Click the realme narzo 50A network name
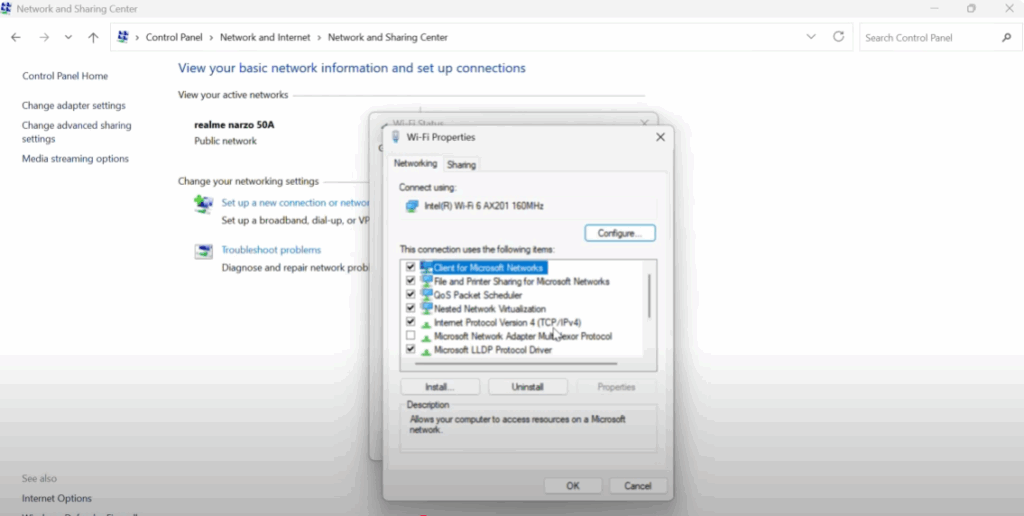 pos(234,125)
